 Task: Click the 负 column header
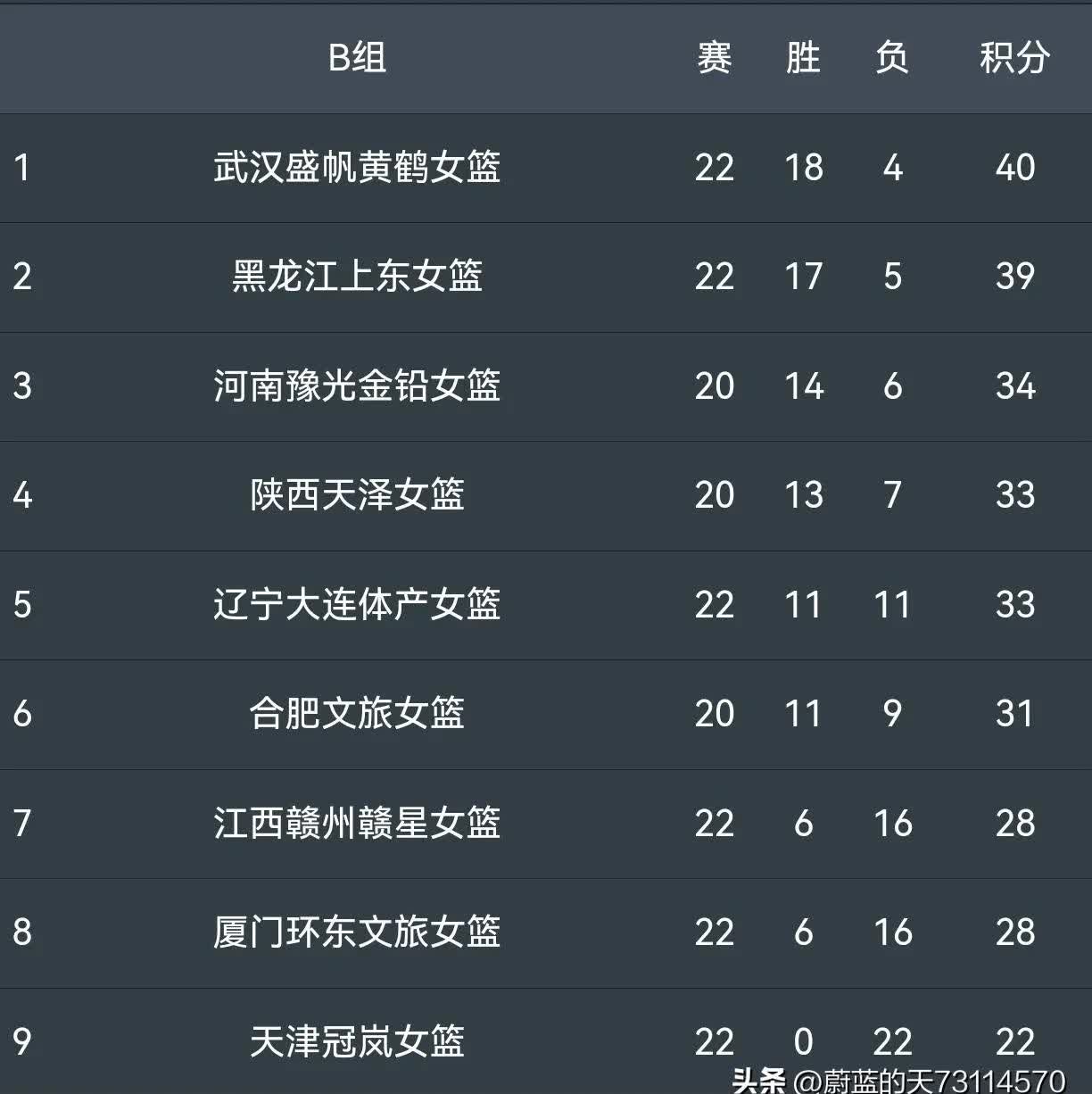pyautogui.click(x=892, y=58)
